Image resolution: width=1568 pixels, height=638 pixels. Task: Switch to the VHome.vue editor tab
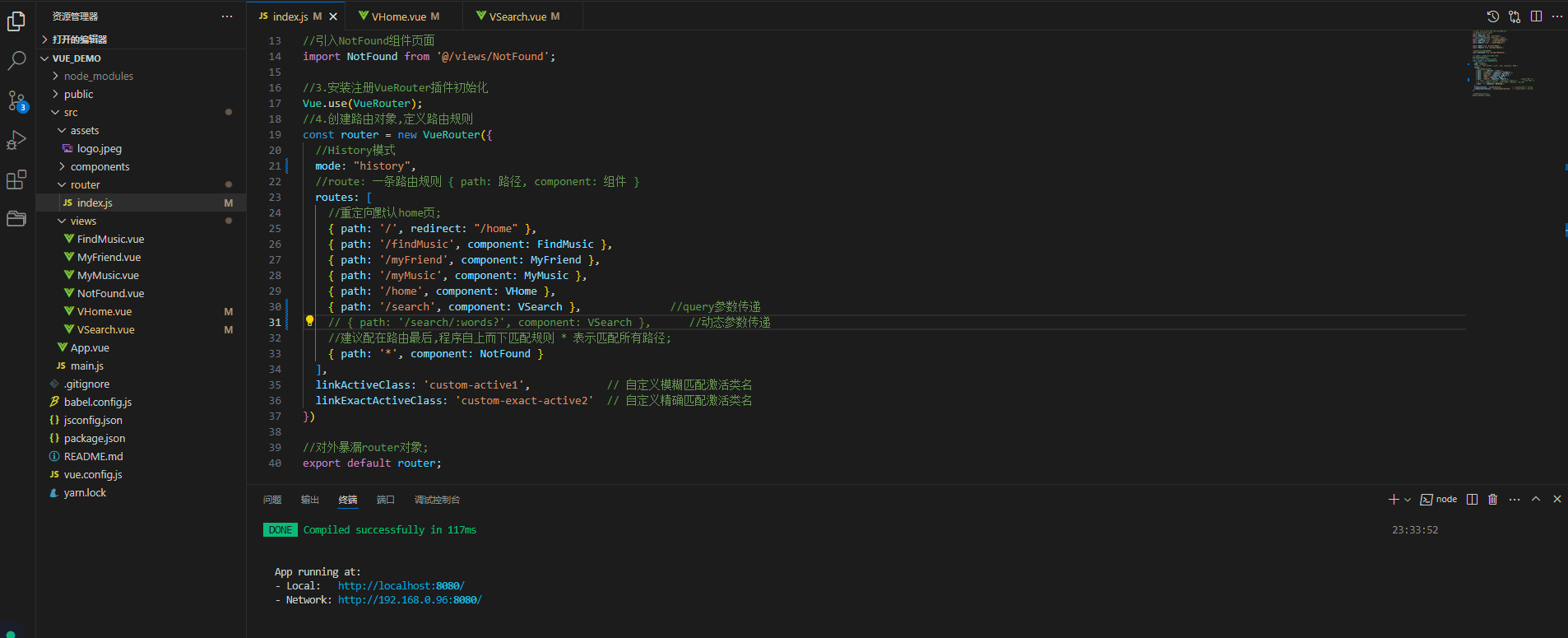pyautogui.click(x=405, y=16)
